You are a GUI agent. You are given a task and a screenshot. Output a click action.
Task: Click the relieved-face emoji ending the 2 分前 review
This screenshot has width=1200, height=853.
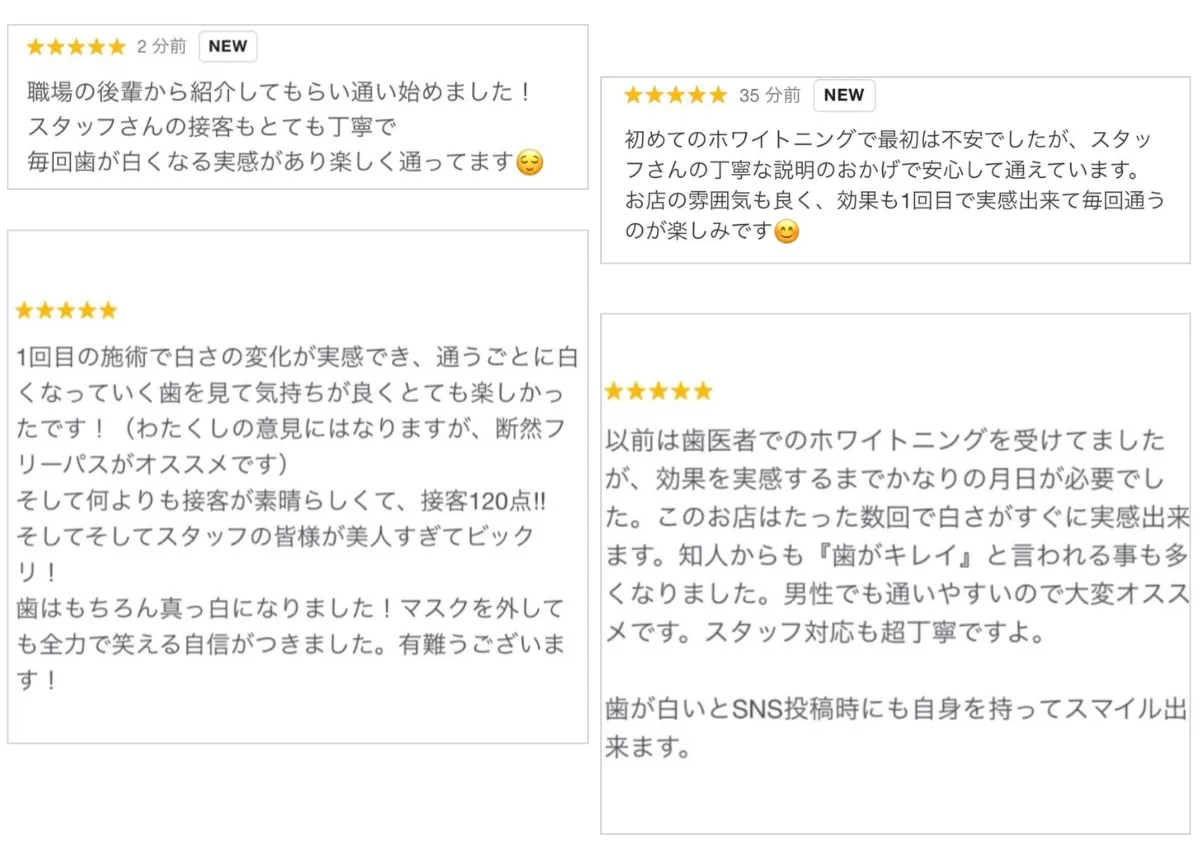(x=529, y=162)
